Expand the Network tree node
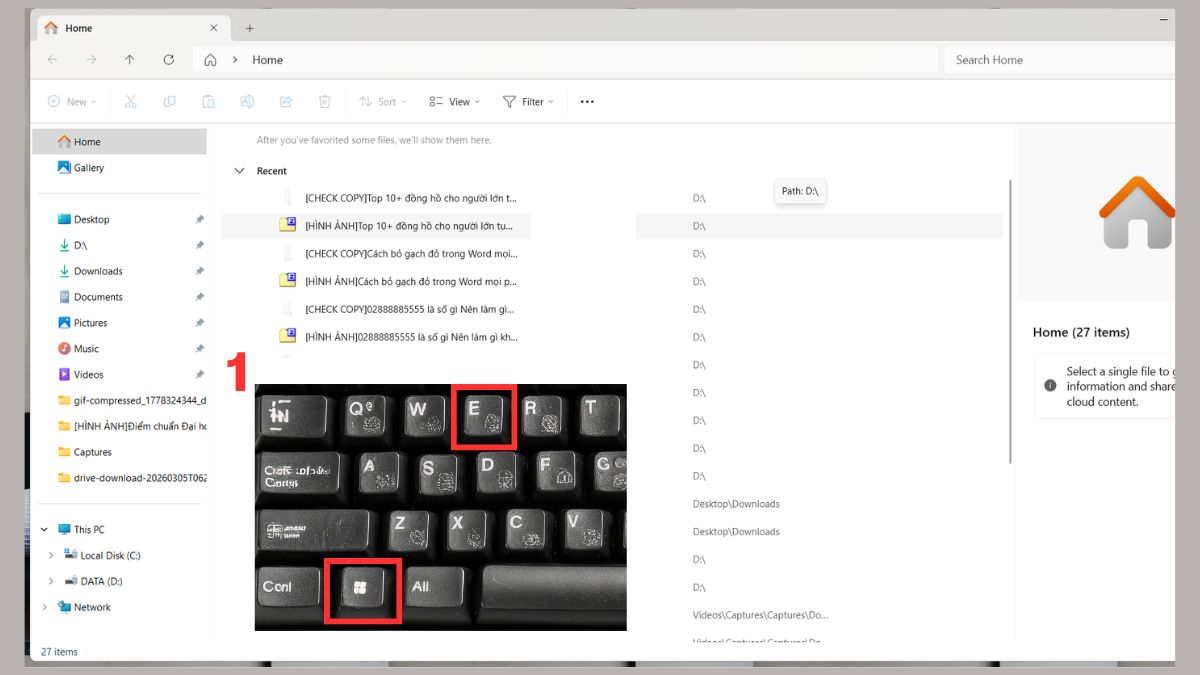1200x675 pixels. (x=44, y=607)
